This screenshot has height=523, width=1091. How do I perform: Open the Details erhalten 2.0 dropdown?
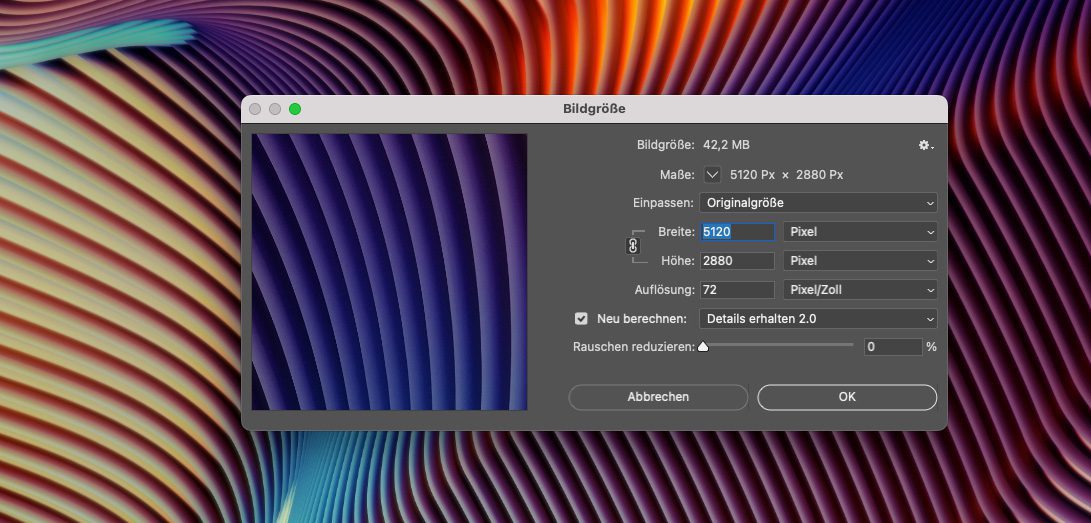point(817,319)
